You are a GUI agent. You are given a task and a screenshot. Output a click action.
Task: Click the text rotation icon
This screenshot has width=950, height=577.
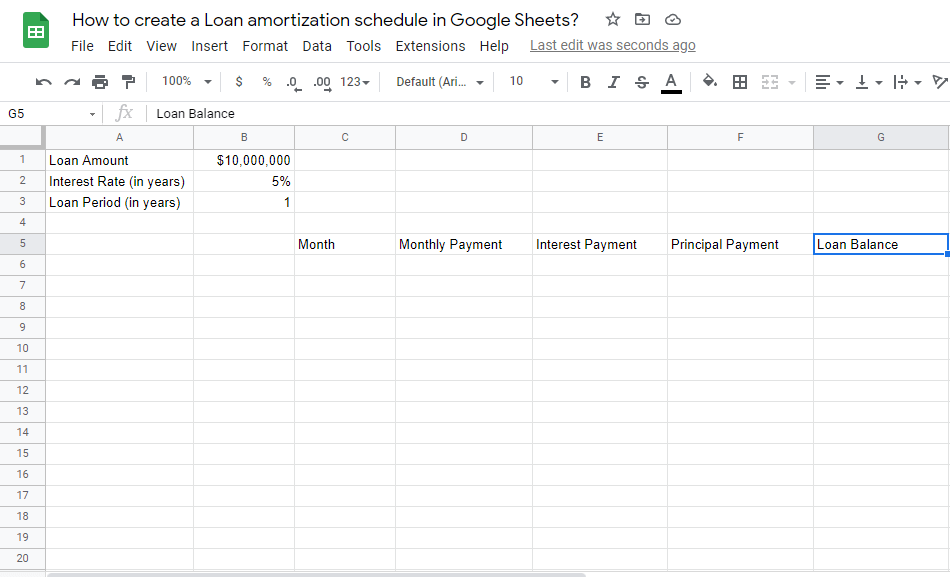point(940,82)
